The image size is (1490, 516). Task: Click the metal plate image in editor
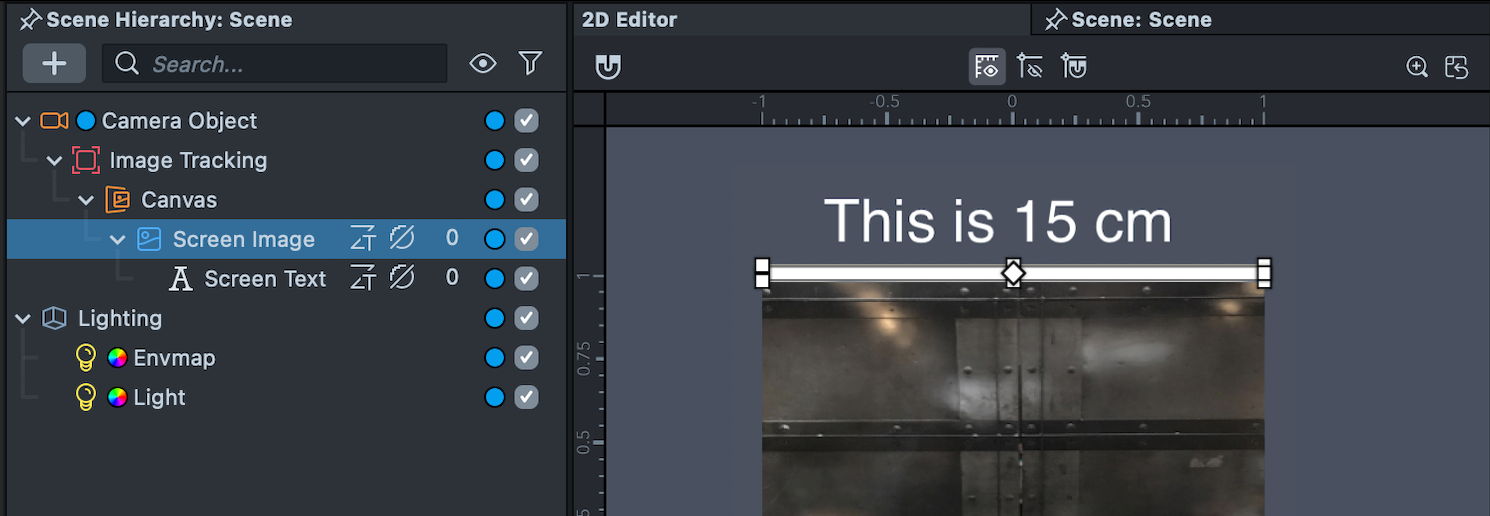(1013, 400)
